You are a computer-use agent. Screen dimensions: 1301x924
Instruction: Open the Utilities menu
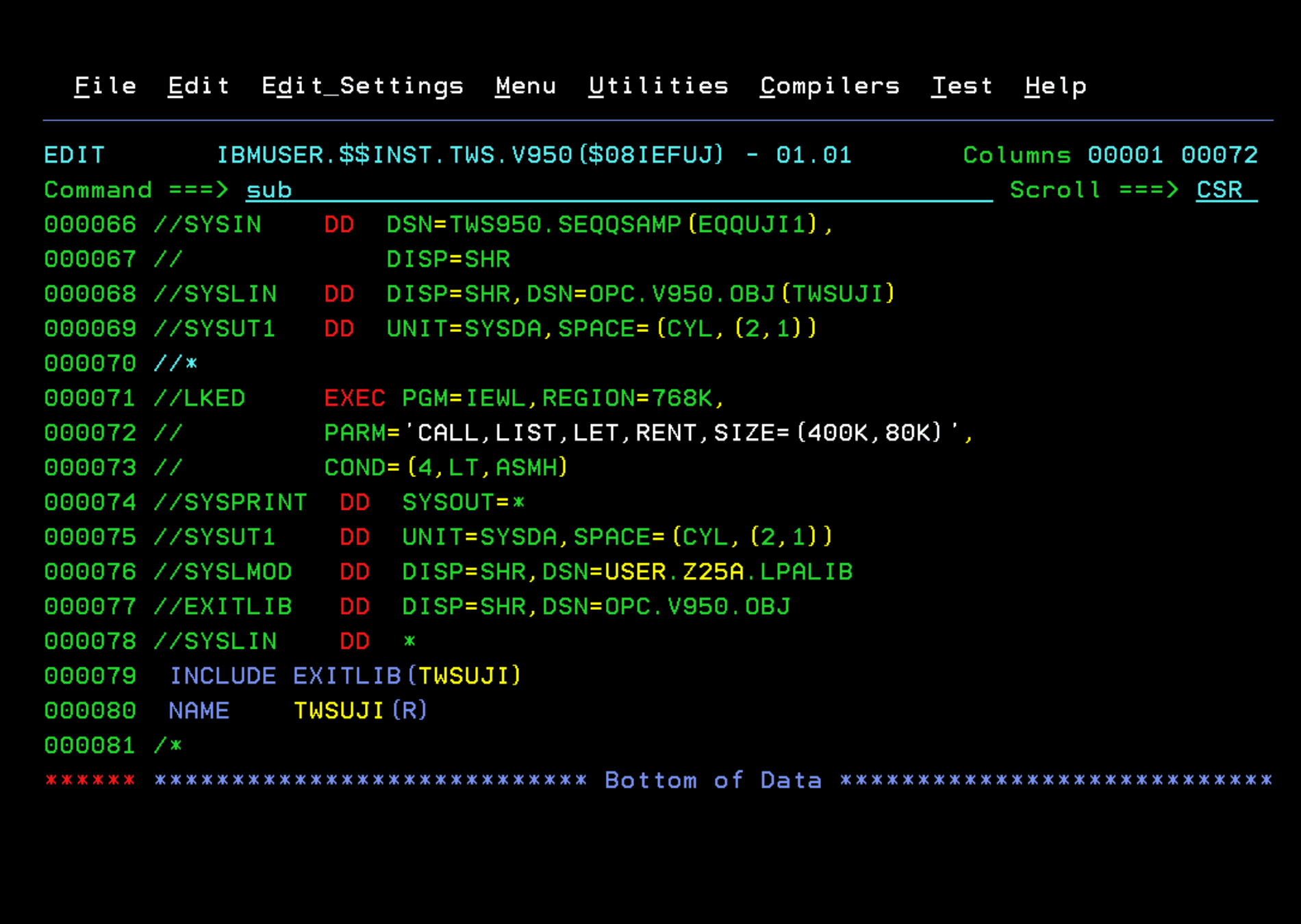point(658,86)
